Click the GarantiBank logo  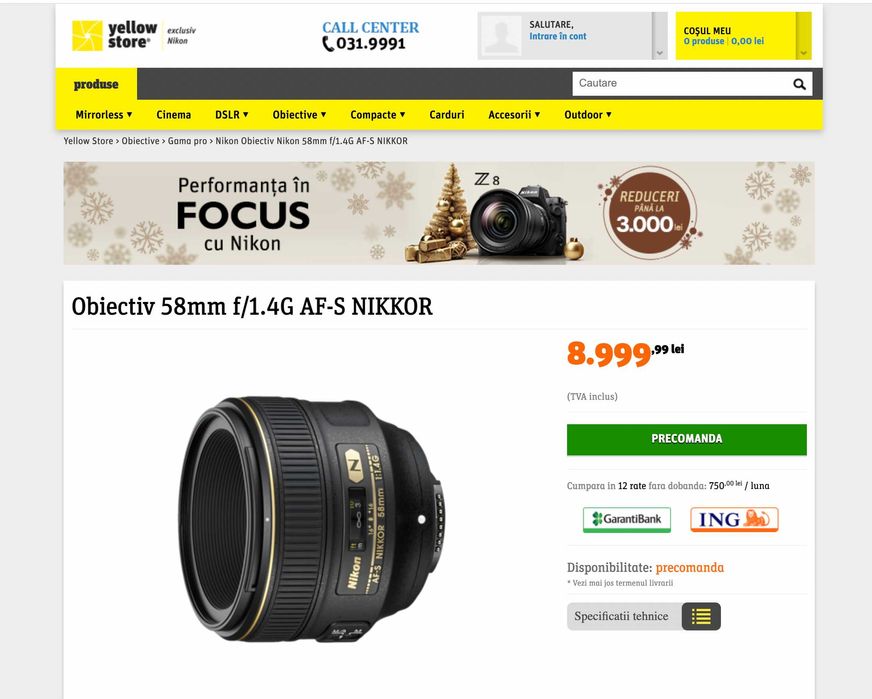point(627,519)
